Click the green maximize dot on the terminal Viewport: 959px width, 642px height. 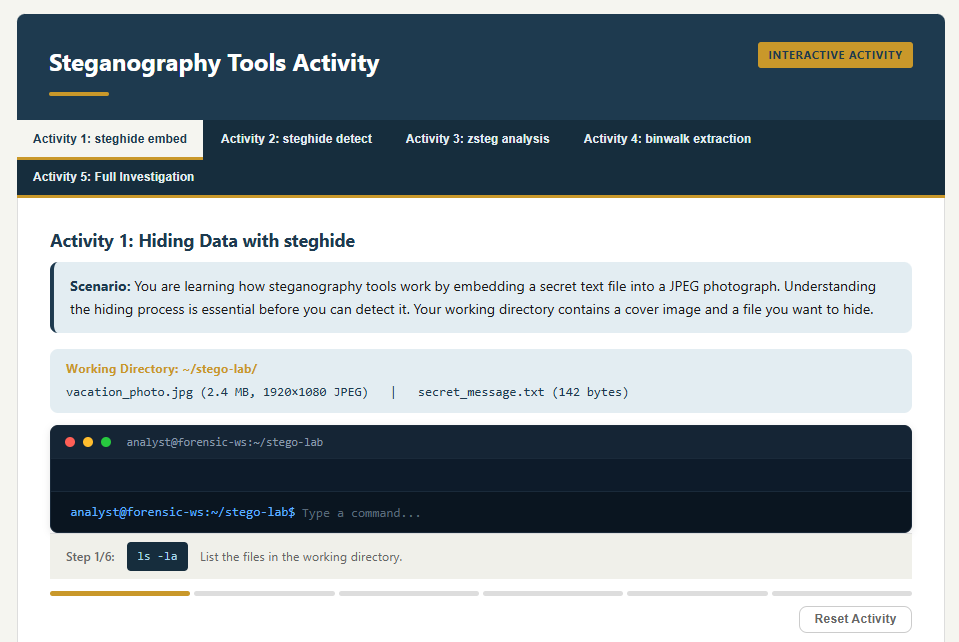tap(105, 441)
